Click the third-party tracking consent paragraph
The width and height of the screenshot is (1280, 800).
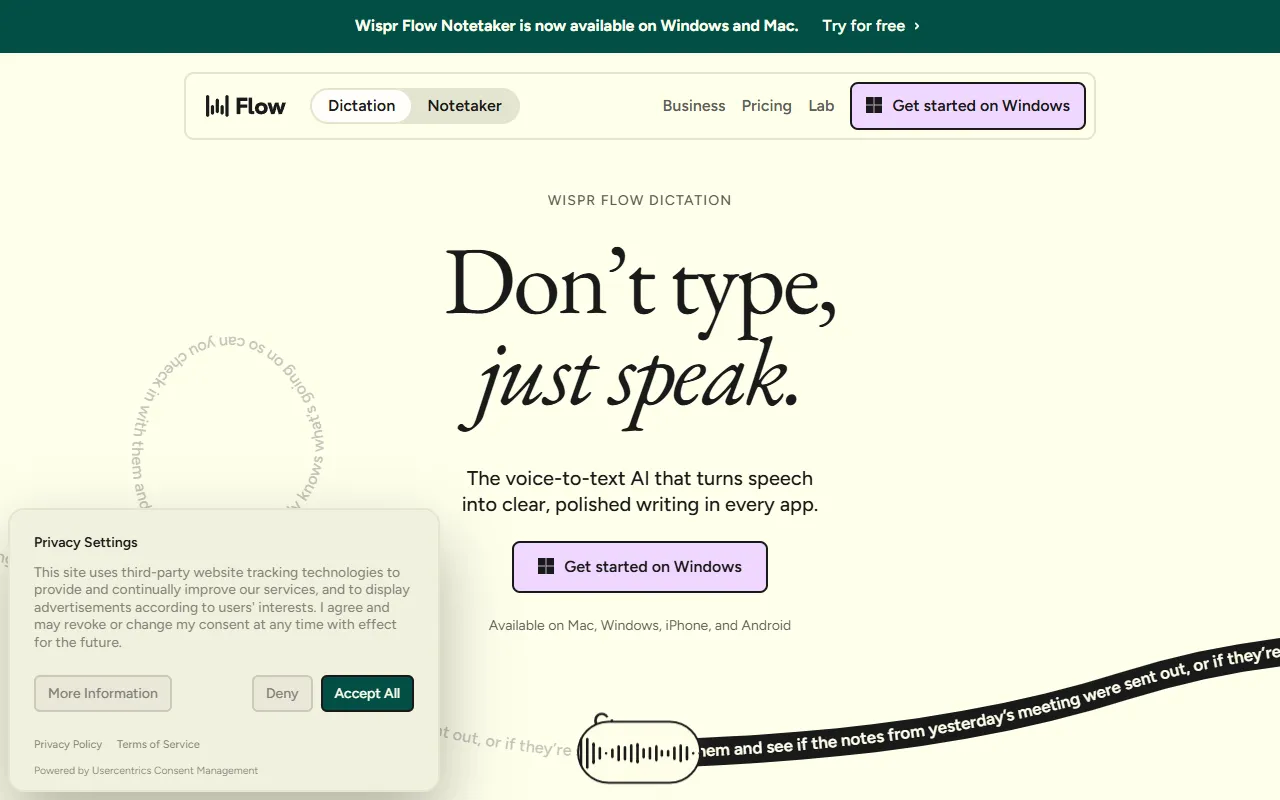click(x=222, y=607)
